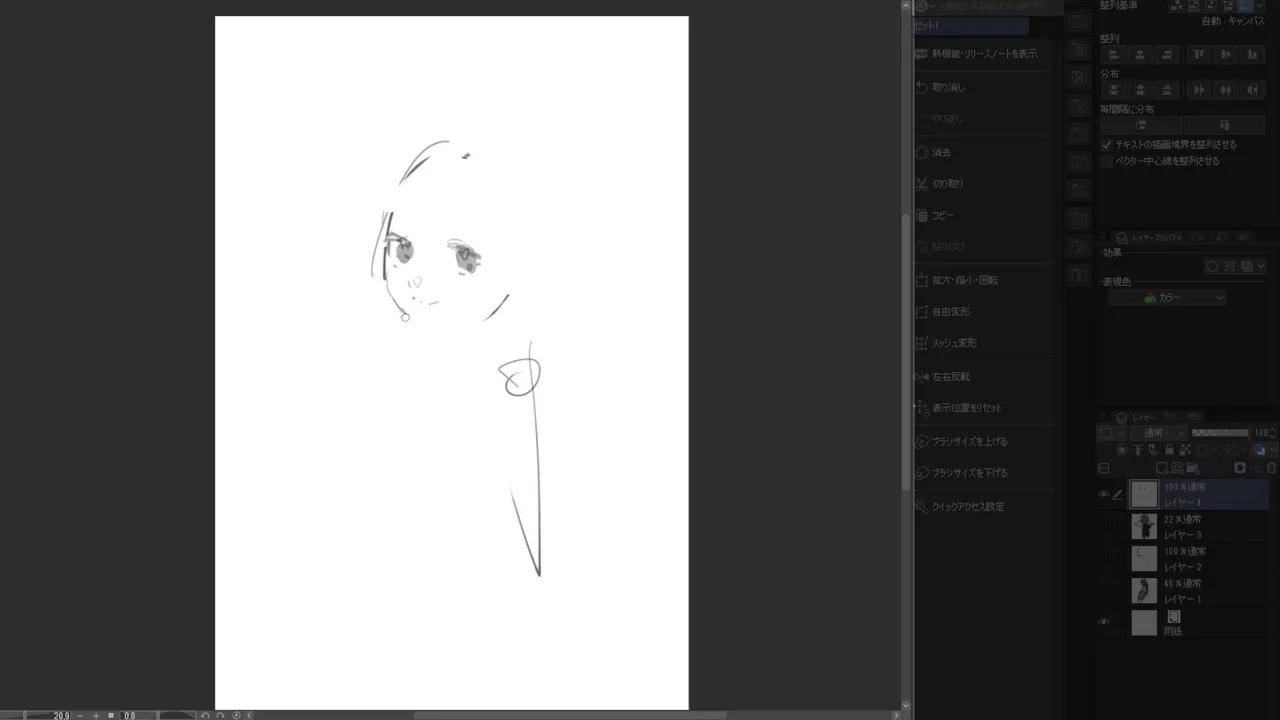Select 自由変形 free transform command
This screenshot has width=1280, height=720.
click(x=986, y=312)
